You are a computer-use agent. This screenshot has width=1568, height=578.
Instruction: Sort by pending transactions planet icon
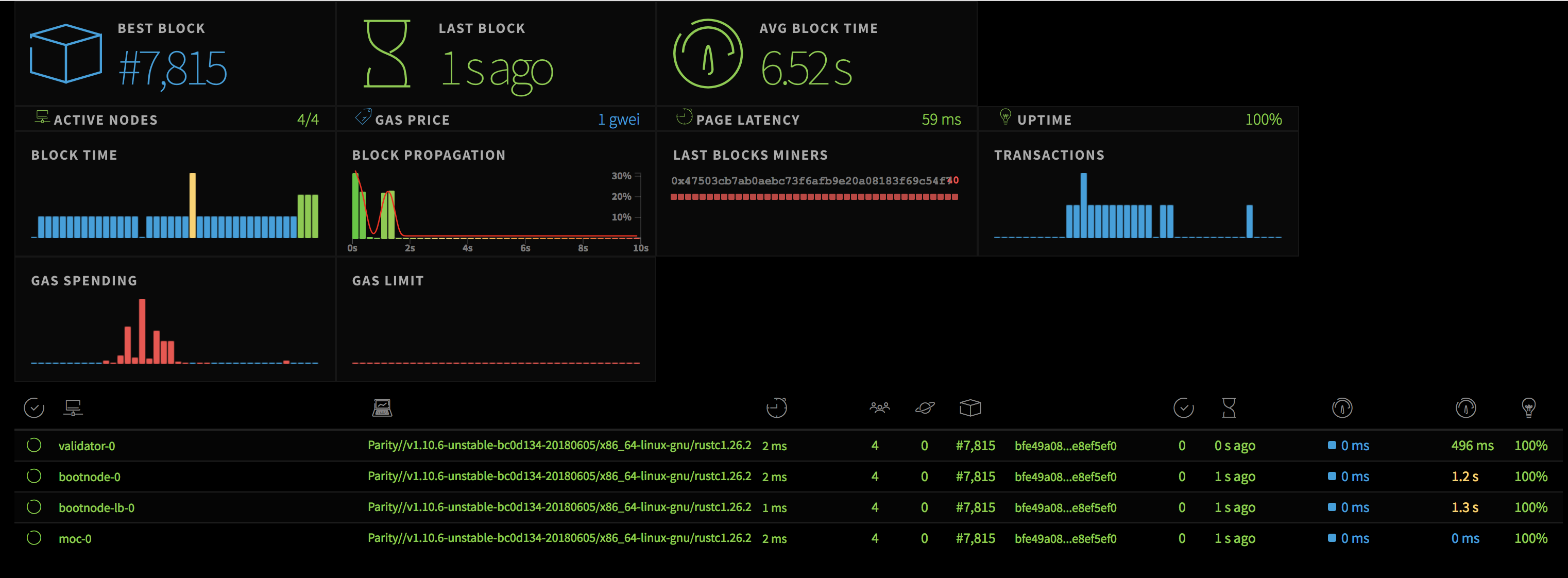(925, 407)
